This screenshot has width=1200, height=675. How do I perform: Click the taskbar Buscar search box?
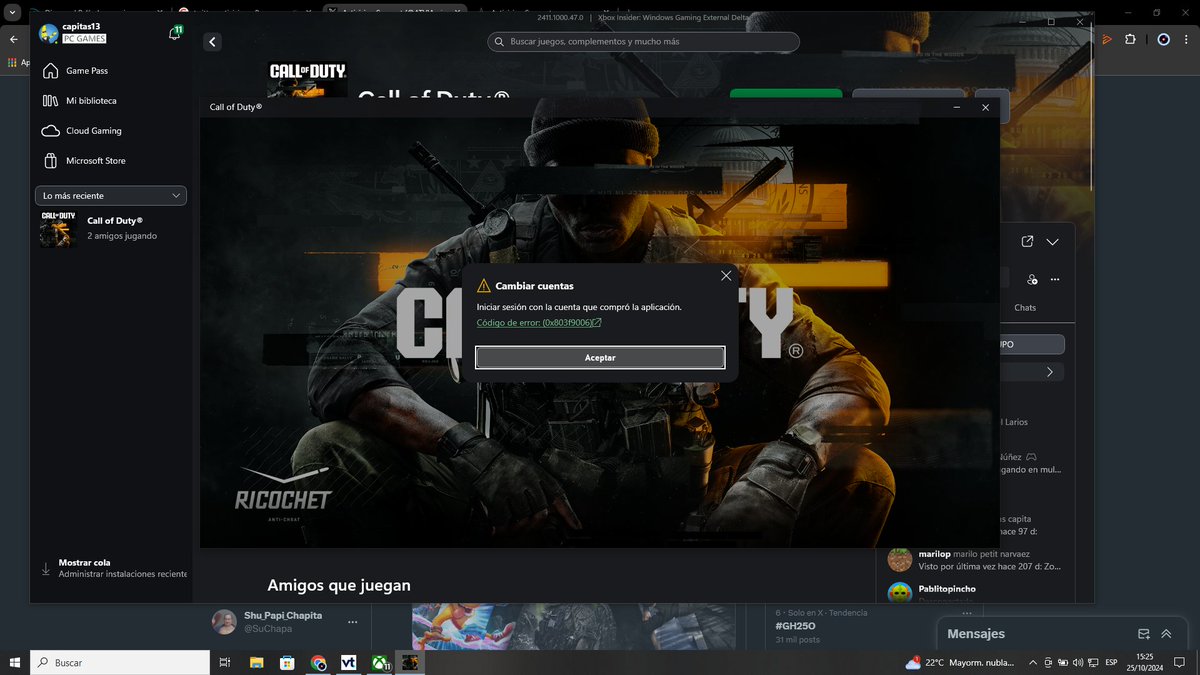[120, 662]
